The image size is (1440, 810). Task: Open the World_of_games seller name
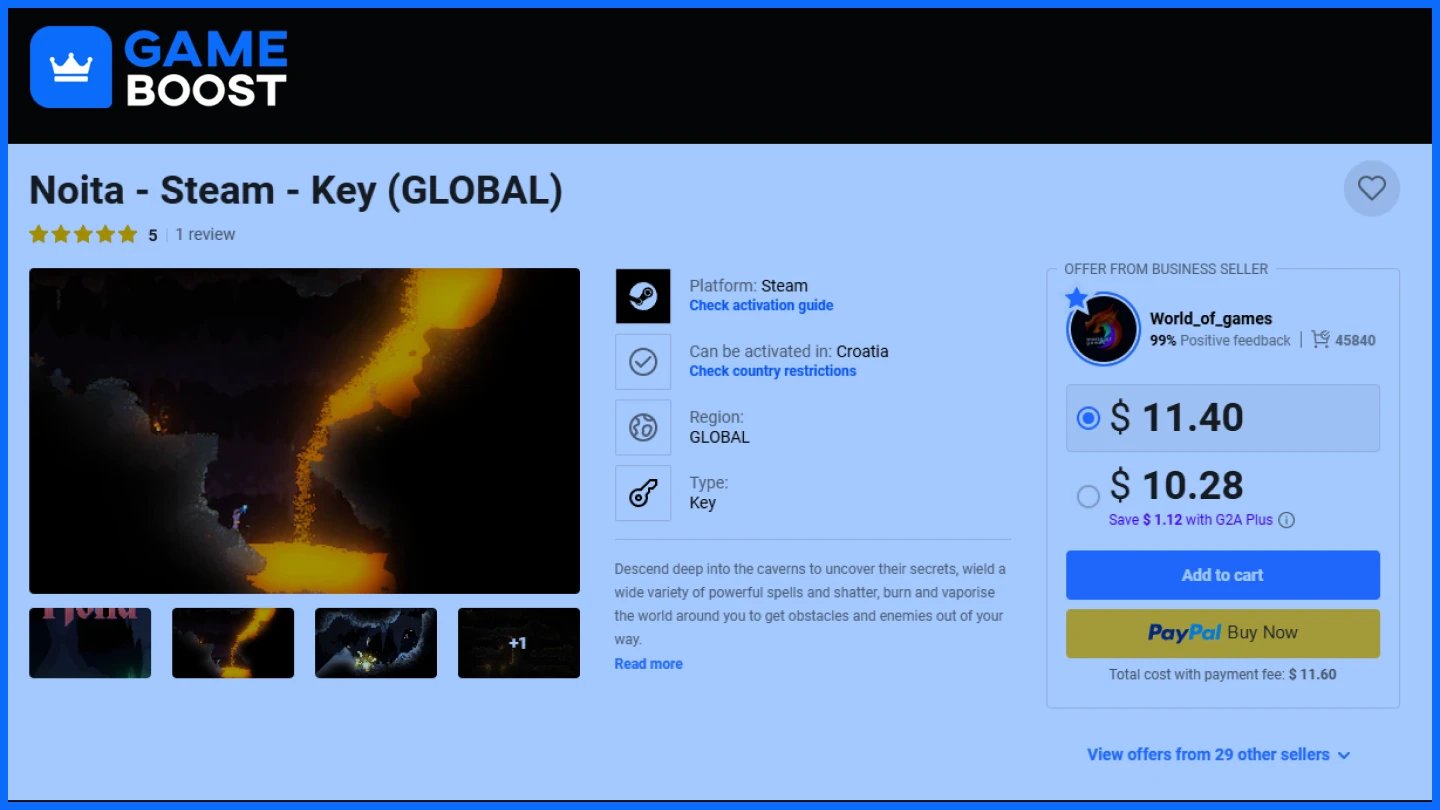(x=1211, y=319)
